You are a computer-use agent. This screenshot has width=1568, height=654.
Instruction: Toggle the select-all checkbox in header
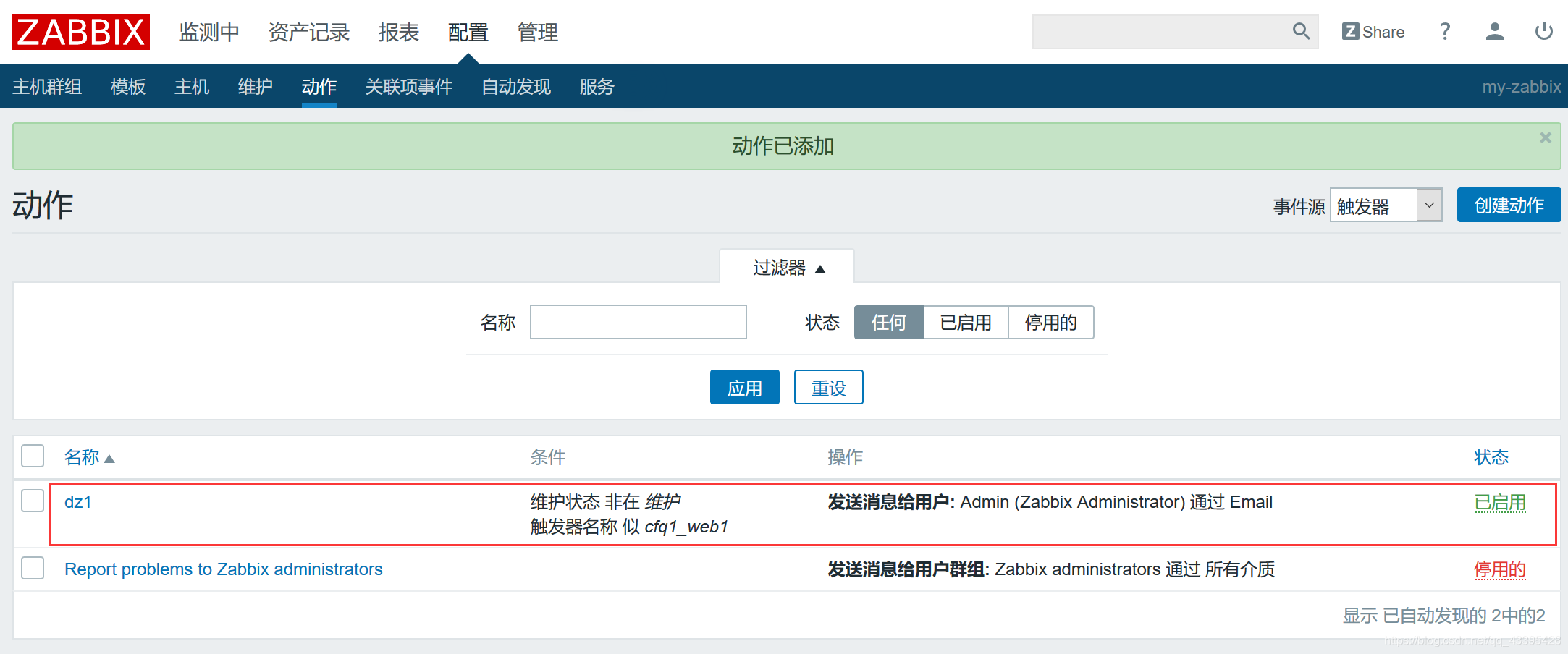pos(33,456)
